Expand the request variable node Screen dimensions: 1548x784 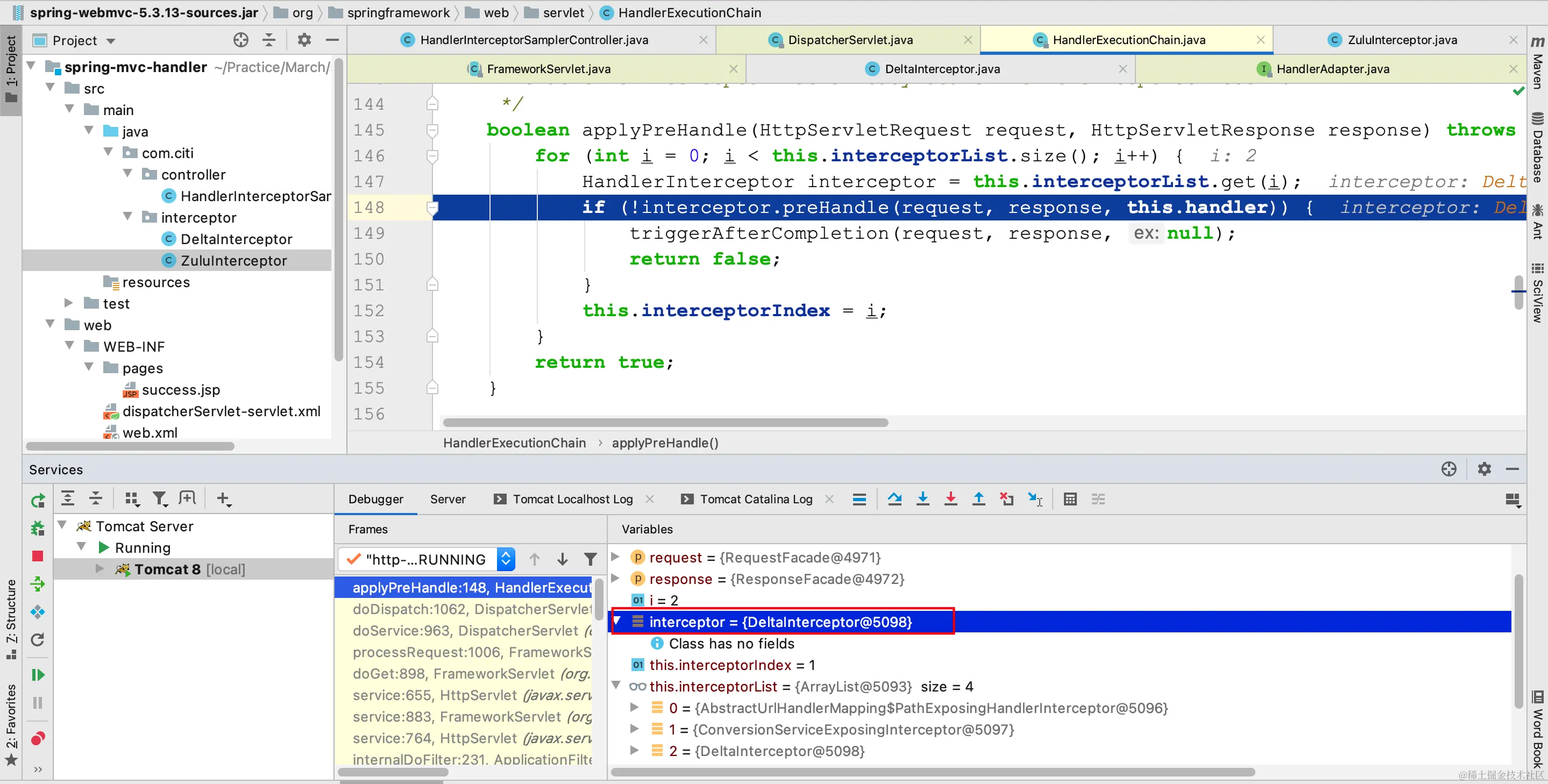(615, 557)
